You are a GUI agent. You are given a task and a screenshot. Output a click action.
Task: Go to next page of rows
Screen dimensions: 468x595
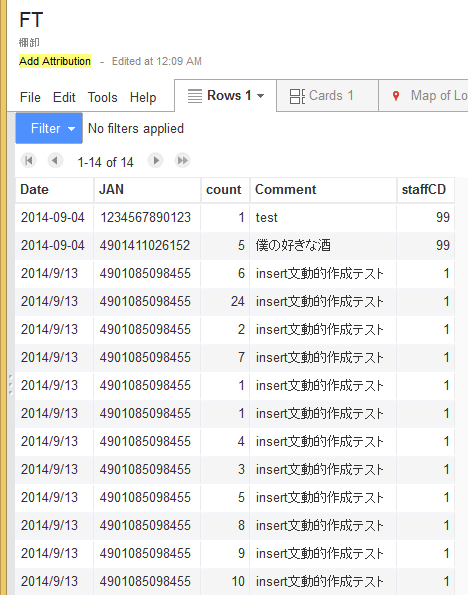pyautogui.click(x=156, y=161)
